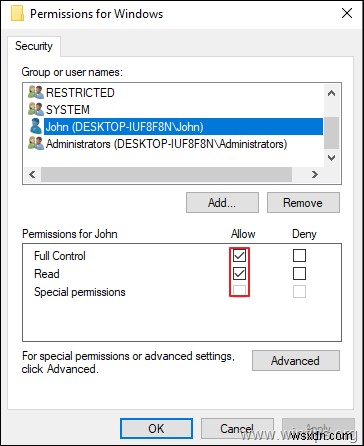Click the John user icon
364x446 pixels.
tap(36, 127)
